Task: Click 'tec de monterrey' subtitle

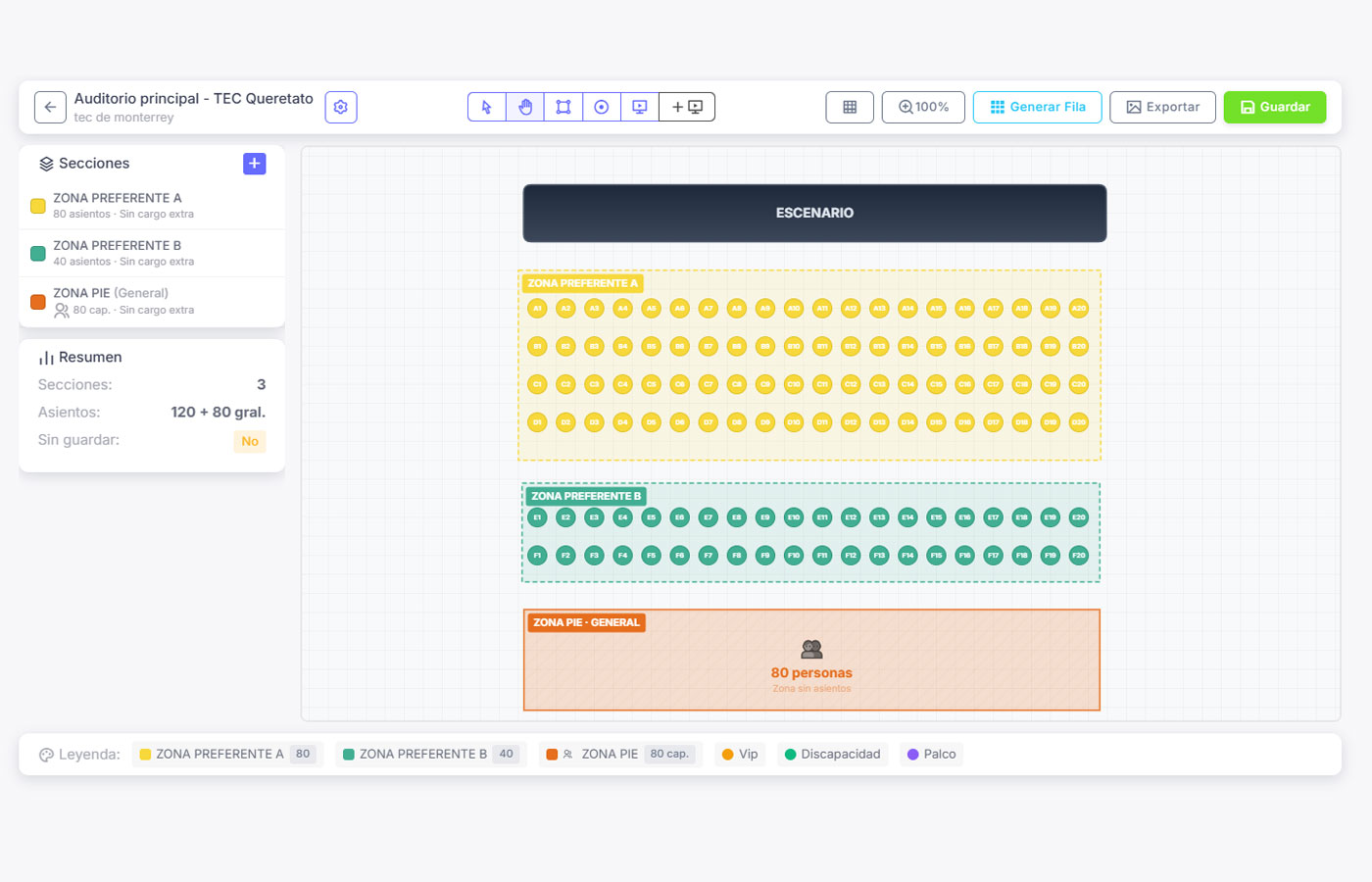Action: pyautogui.click(x=123, y=118)
